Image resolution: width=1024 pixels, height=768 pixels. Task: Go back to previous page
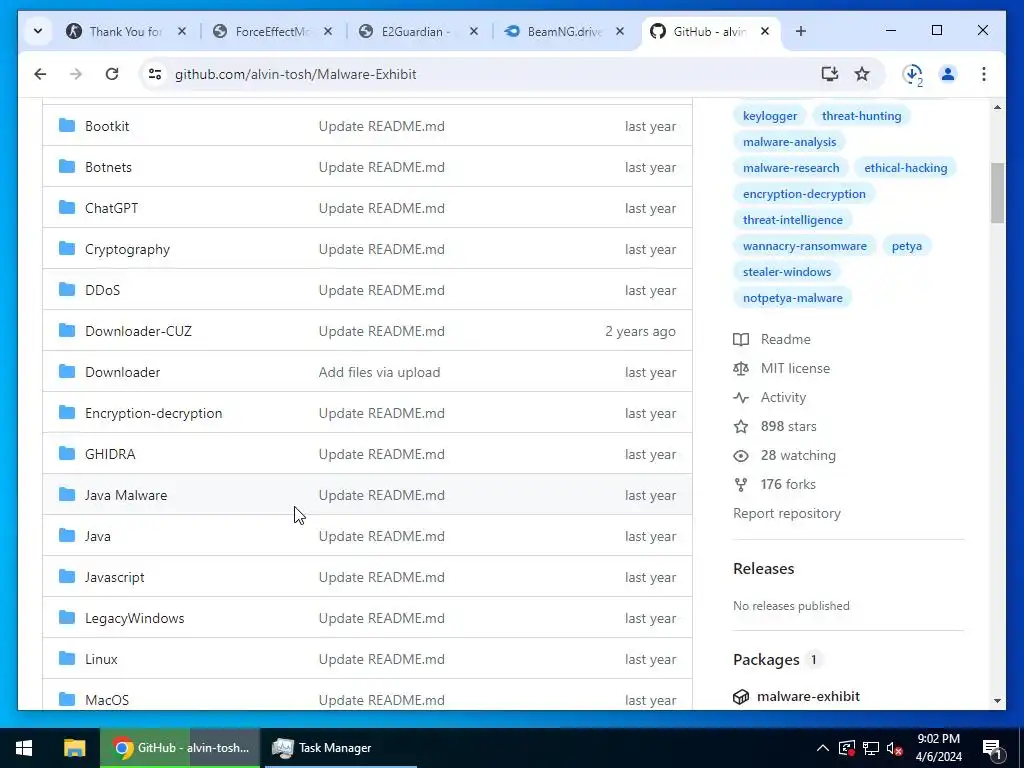(40, 74)
